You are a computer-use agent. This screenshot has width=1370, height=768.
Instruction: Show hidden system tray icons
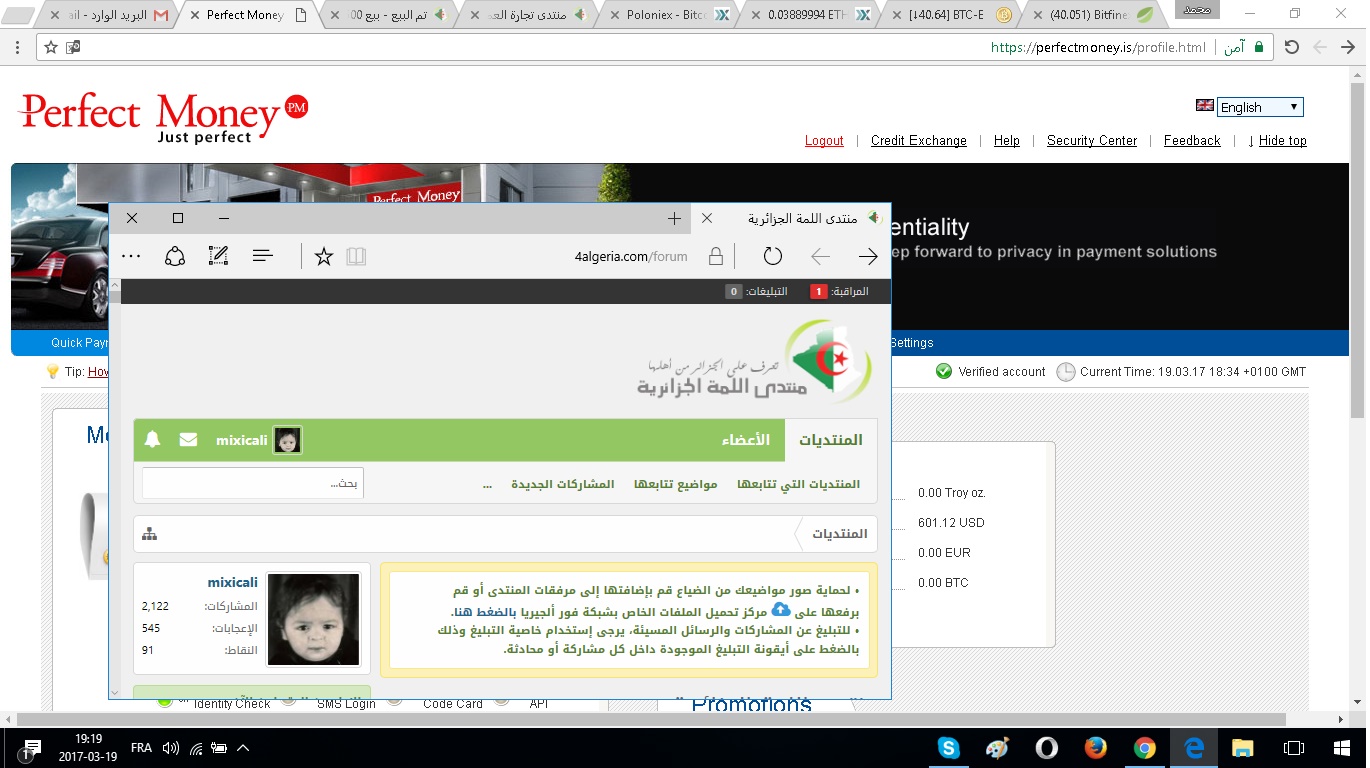click(243, 747)
